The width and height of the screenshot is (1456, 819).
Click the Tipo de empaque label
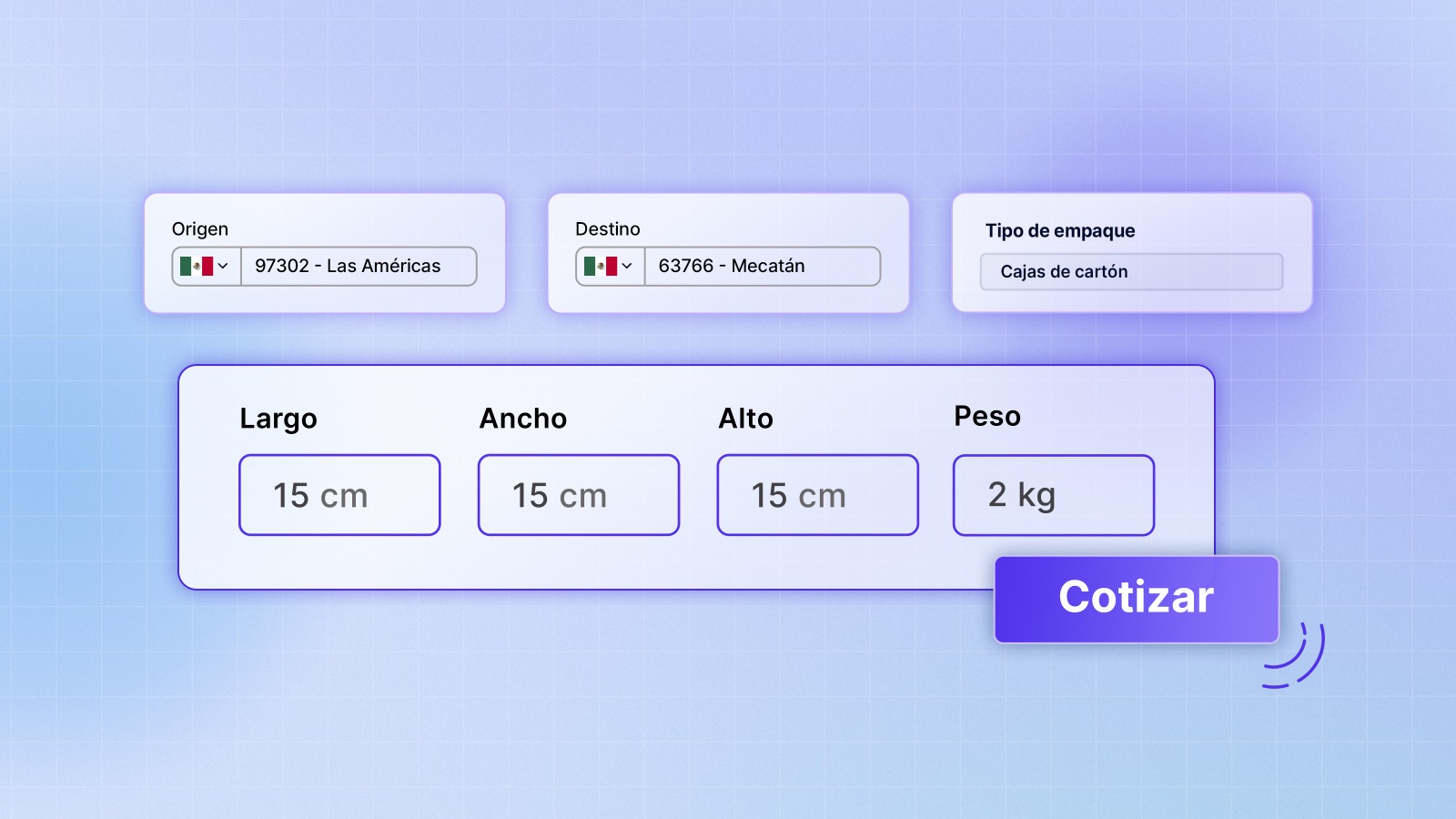click(1060, 231)
